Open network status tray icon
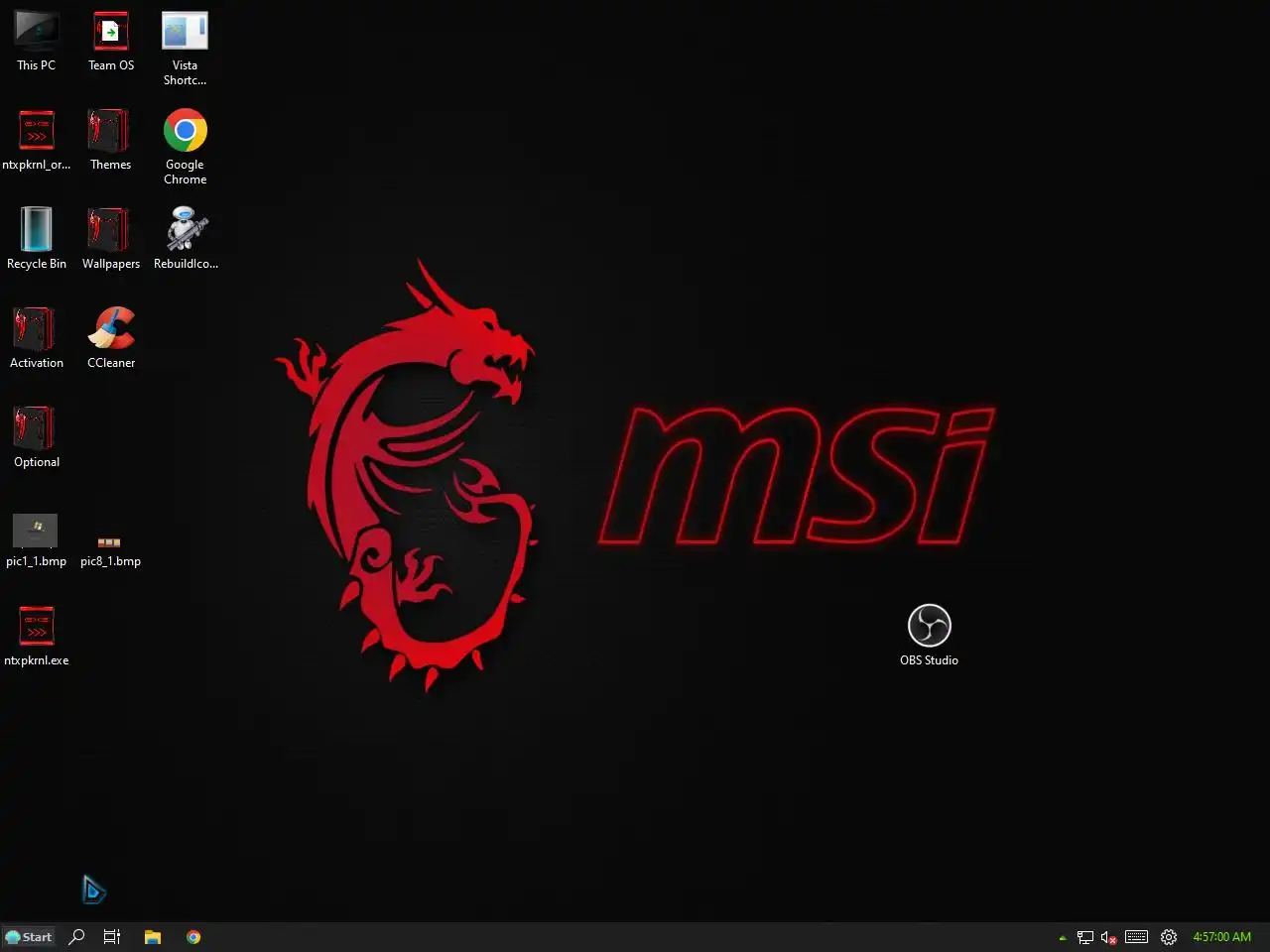This screenshot has width=1270, height=952. (x=1085, y=937)
